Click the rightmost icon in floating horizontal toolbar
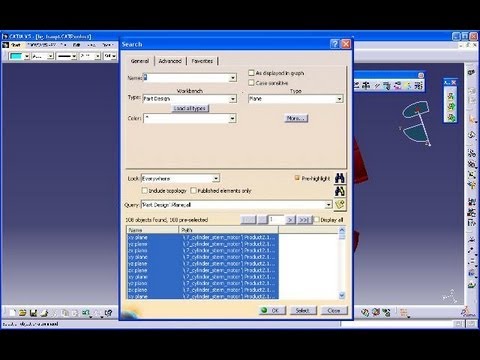The image size is (480, 360). 419,86
